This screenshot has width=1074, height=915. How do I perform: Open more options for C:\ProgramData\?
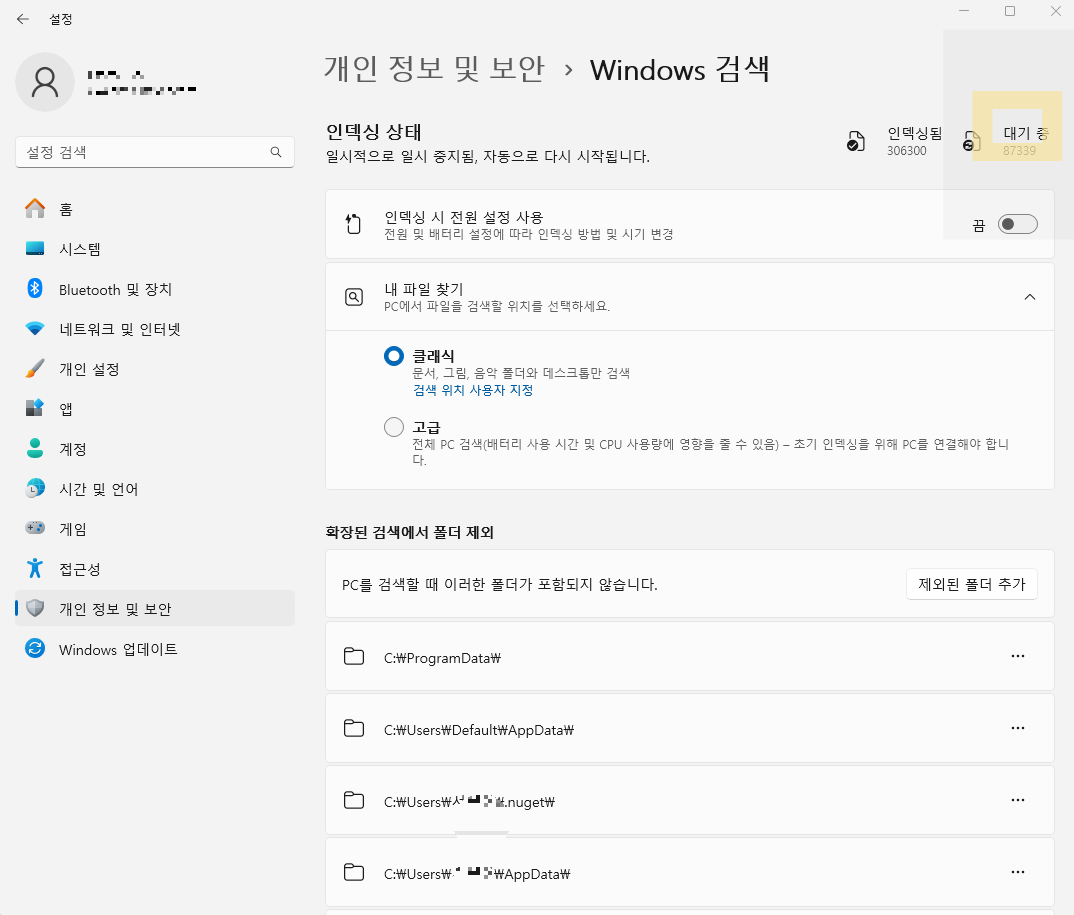1018,656
